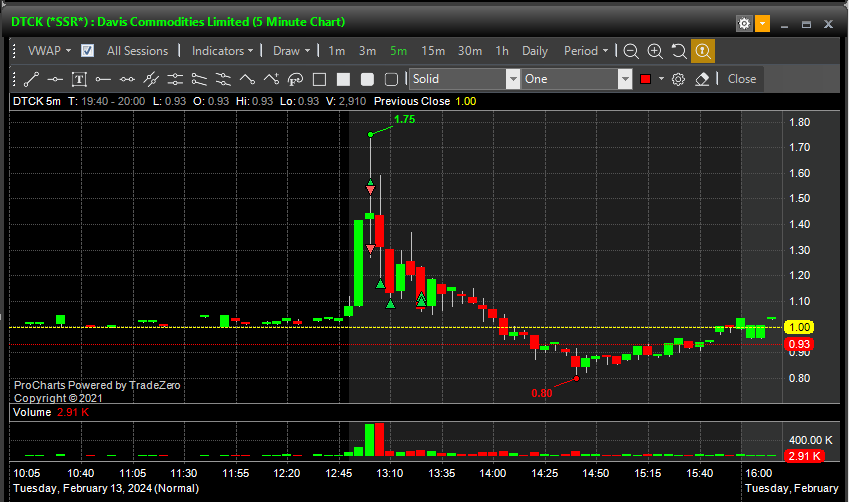The width and height of the screenshot is (850, 502).
Task: Switch to the Daily timeframe
Action: click(535, 51)
